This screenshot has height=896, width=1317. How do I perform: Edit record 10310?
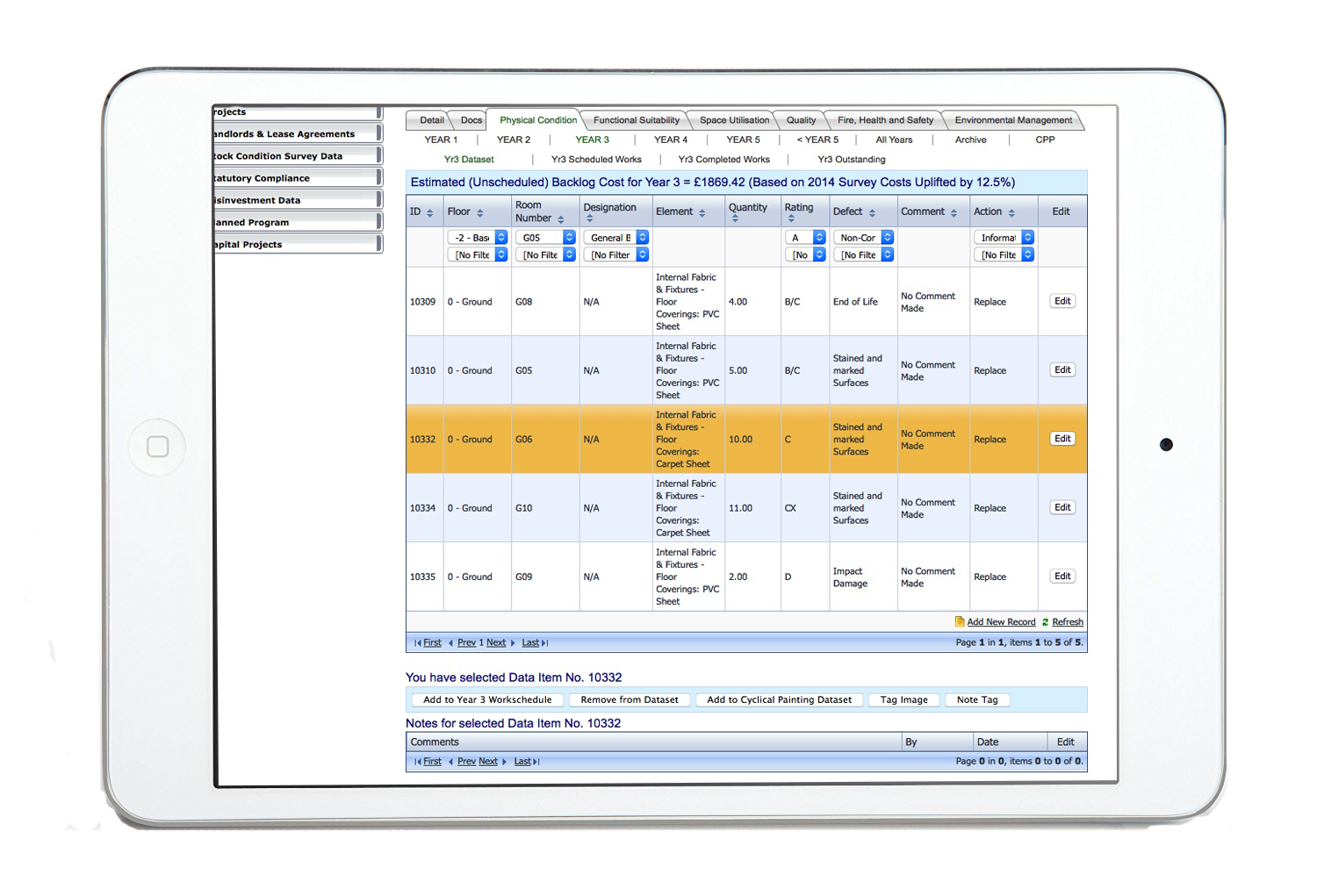pos(1062,370)
